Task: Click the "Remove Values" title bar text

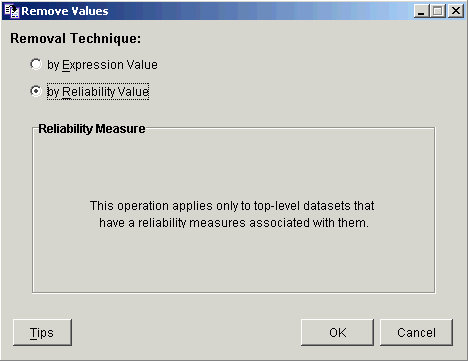Action: point(65,11)
